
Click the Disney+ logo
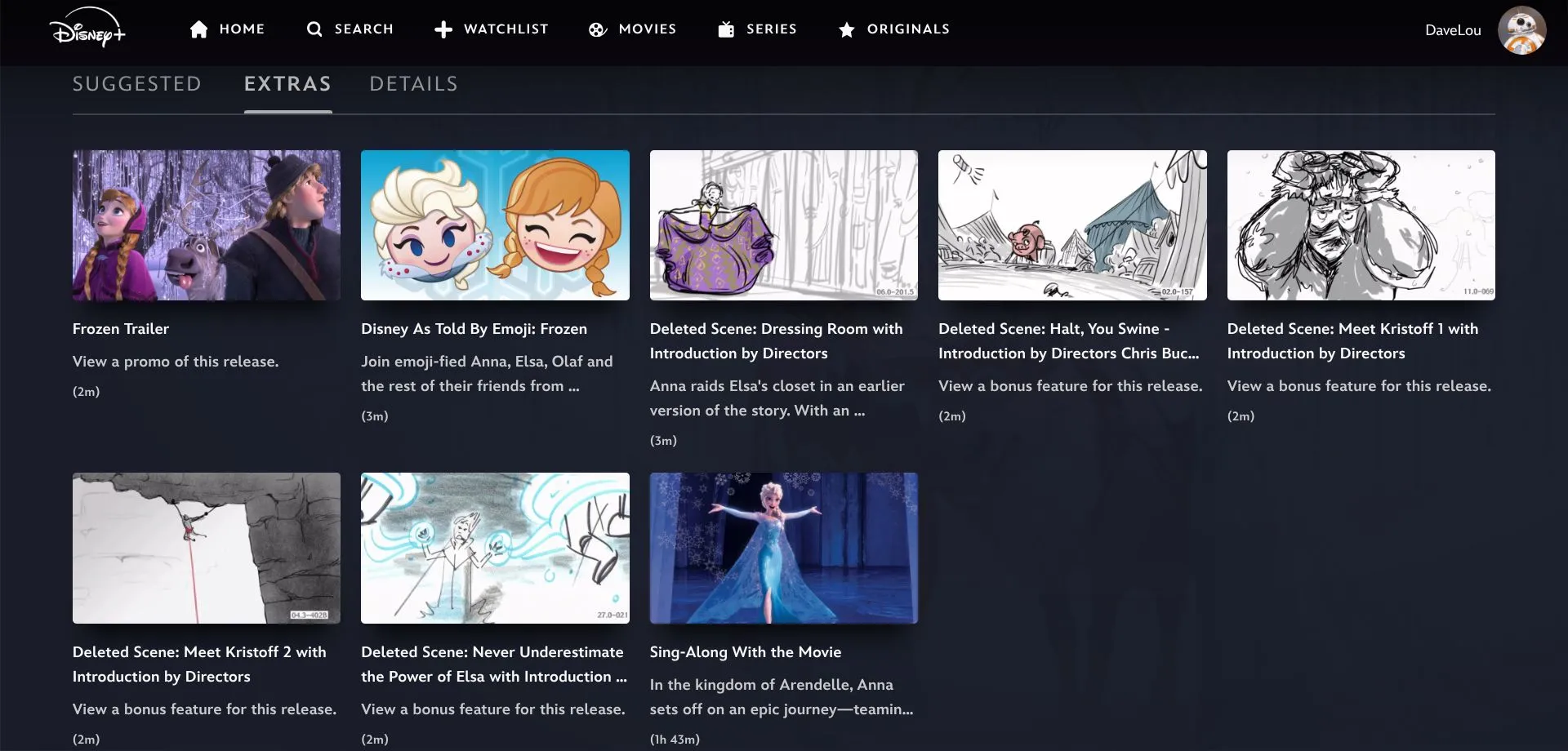coord(87,28)
